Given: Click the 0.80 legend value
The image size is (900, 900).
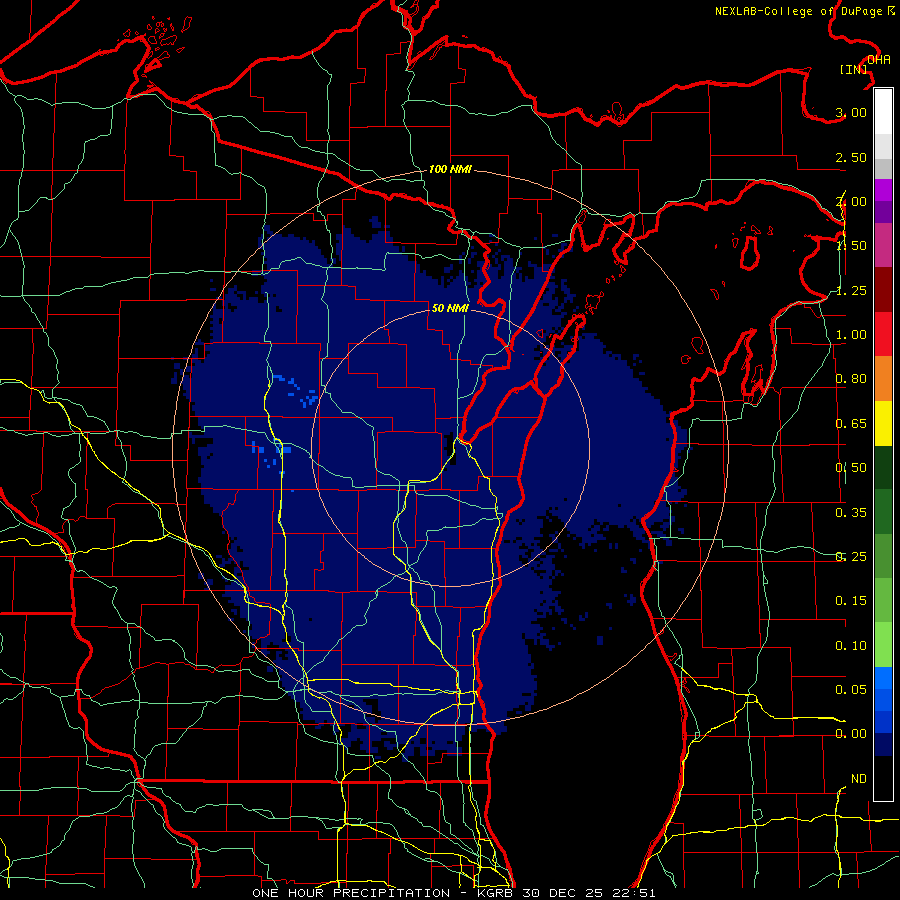Looking at the screenshot, I should click(x=851, y=379).
